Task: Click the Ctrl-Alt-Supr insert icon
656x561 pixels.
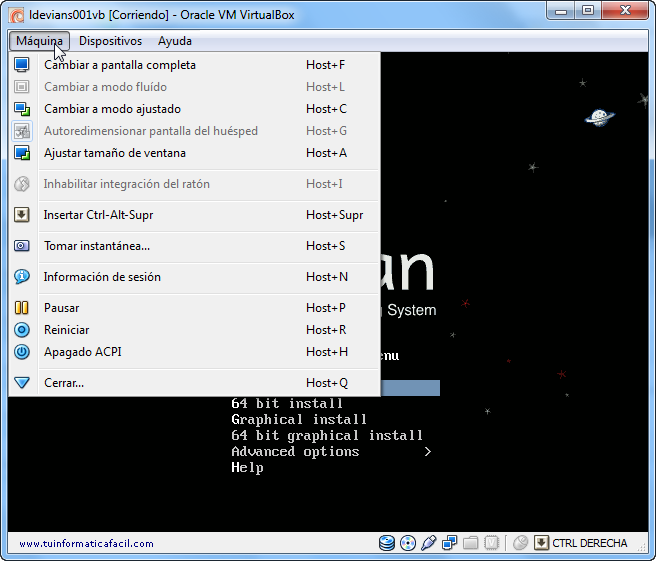Action: click(22, 215)
